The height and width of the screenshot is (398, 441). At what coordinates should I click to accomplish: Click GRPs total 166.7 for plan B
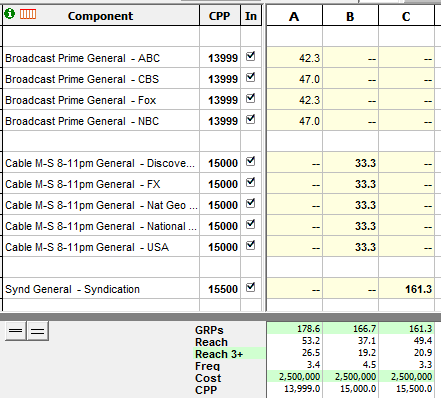click(x=364, y=329)
